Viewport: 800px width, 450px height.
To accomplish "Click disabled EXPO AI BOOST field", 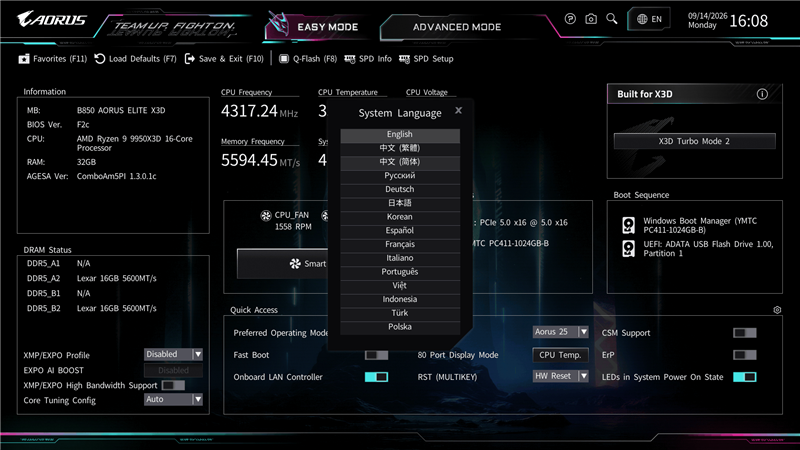I will (x=173, y=370).
